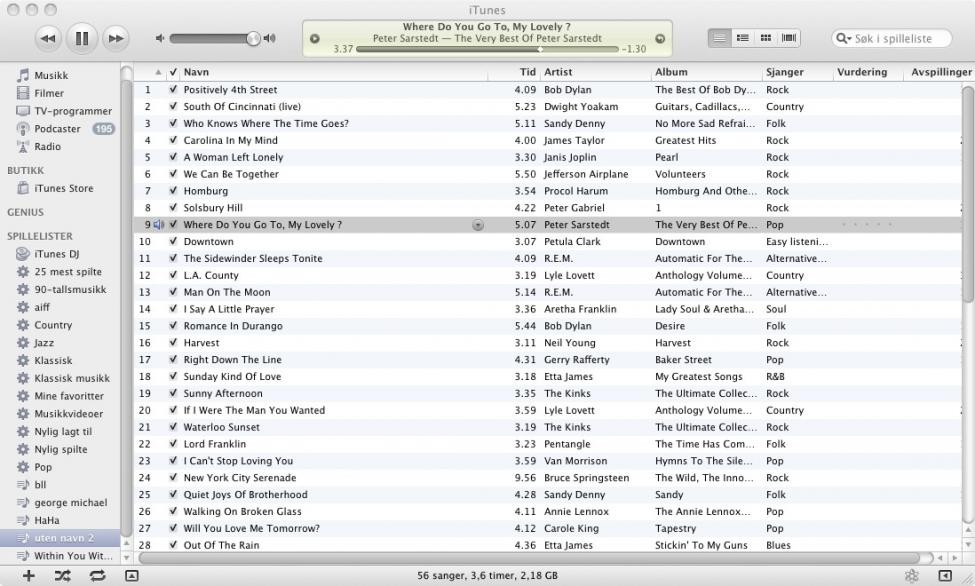Open TV-programmer library
Viewport: 975px width, 586px height.
tap(73, 111)
